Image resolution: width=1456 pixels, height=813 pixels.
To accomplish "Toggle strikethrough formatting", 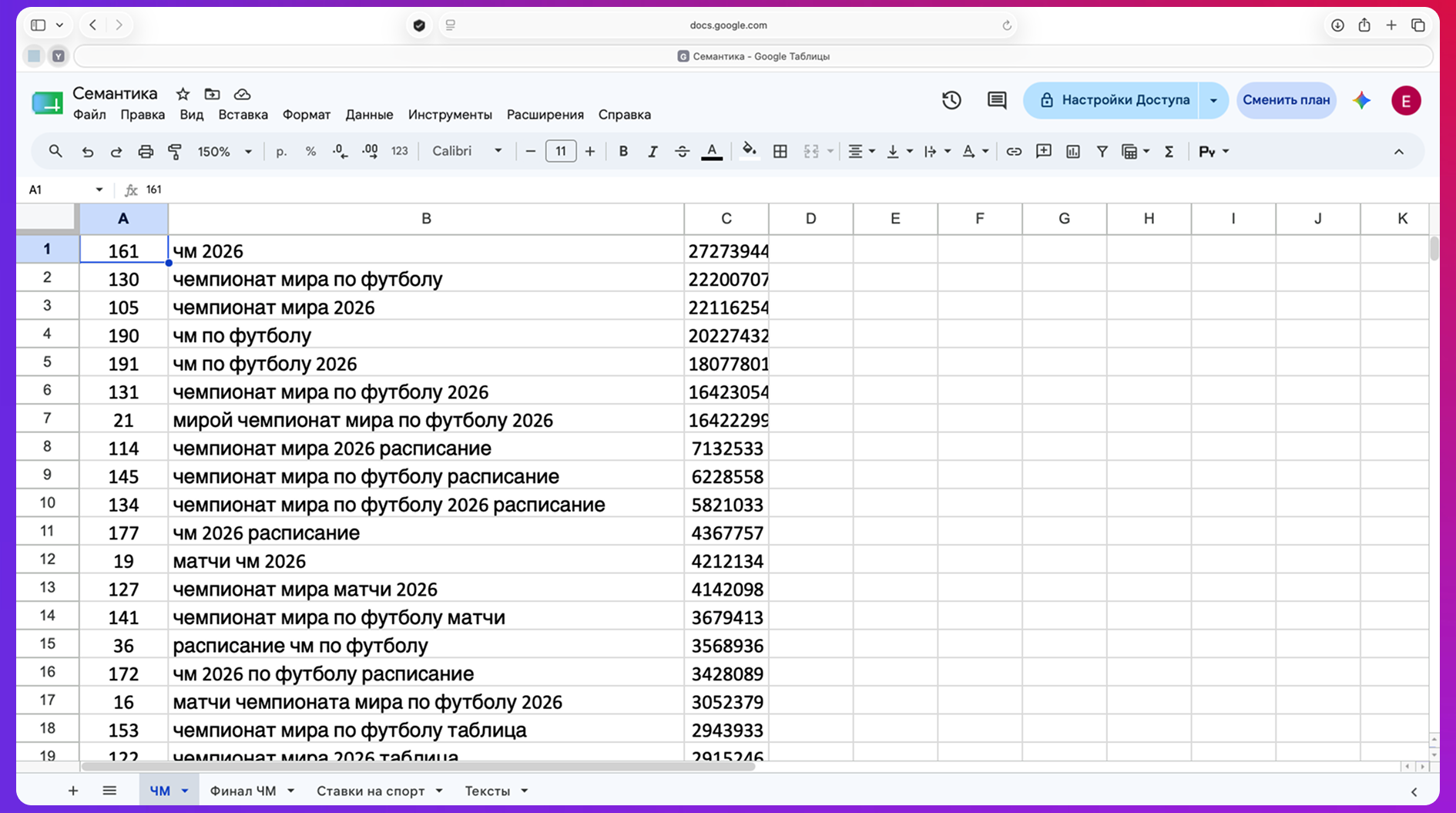I will tap(682, 152).
